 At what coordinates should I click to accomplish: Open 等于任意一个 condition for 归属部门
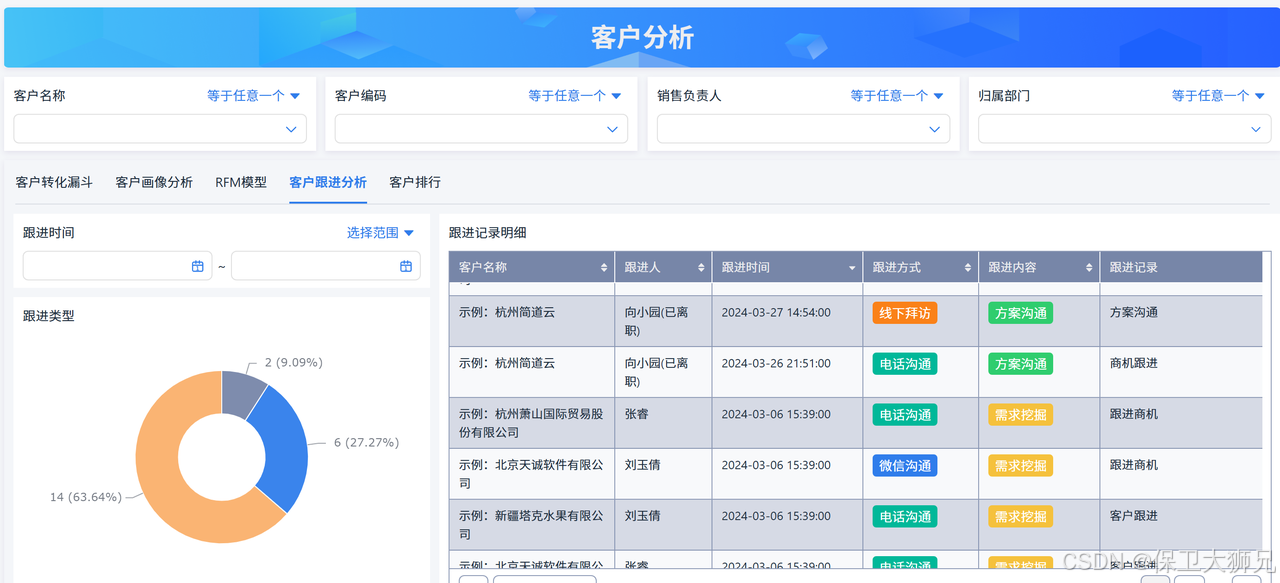pos(1218,96)
